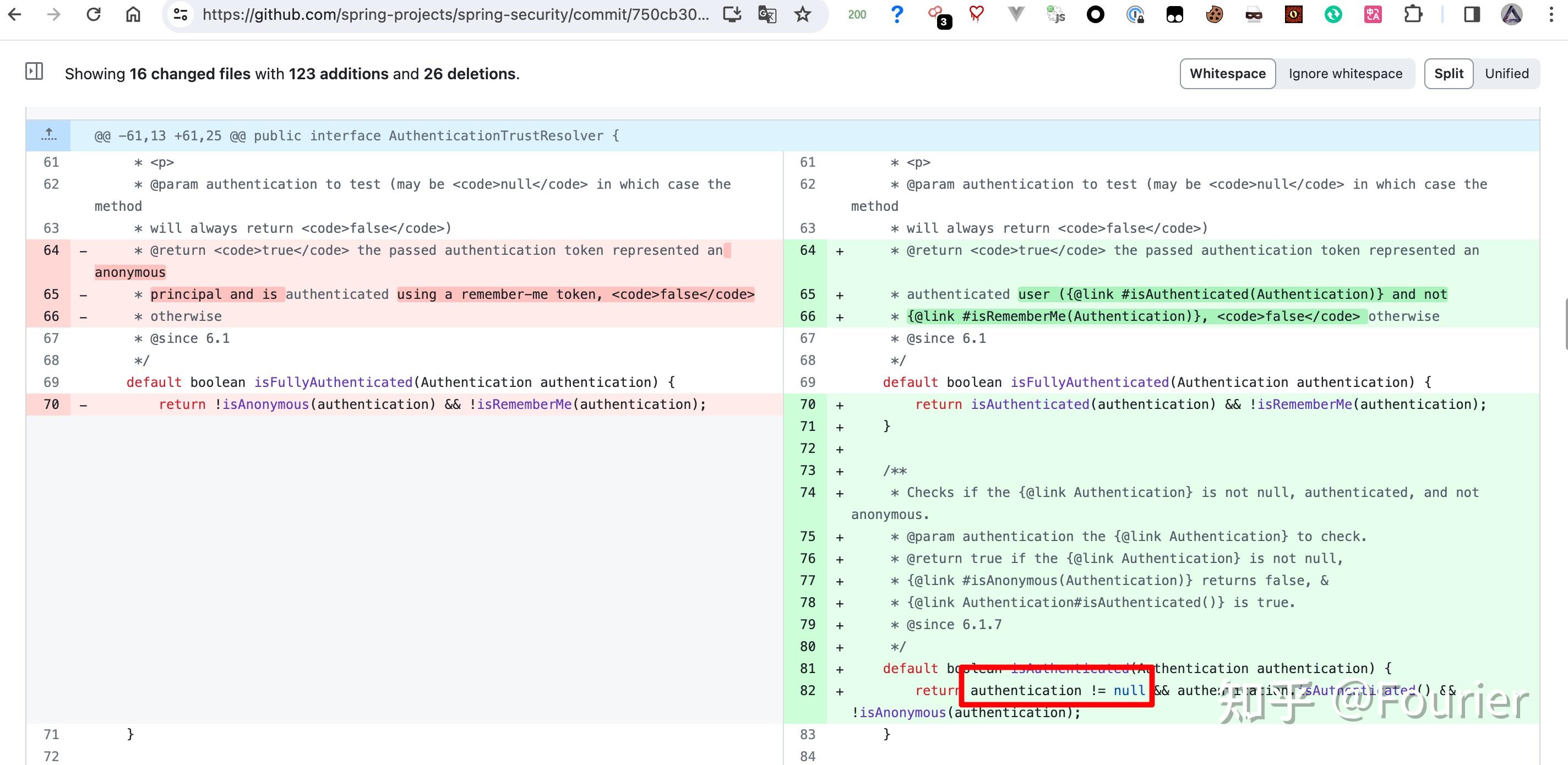Click the Split view button
The width and height of the screenshot is (1568, 765).
tap(1449, 73)
